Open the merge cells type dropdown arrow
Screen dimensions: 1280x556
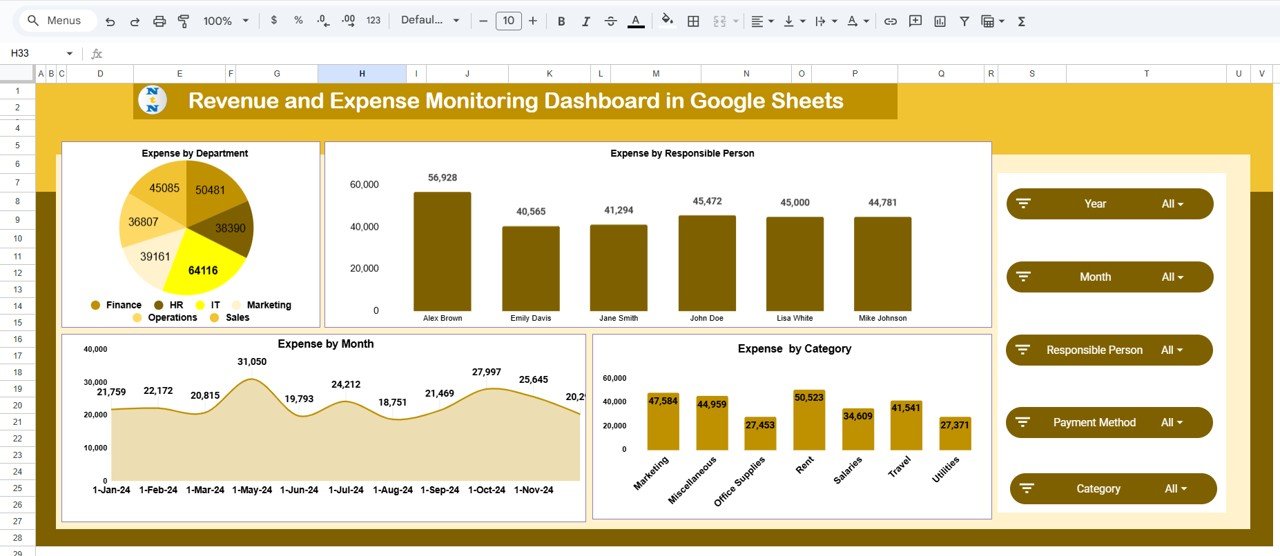736,21
